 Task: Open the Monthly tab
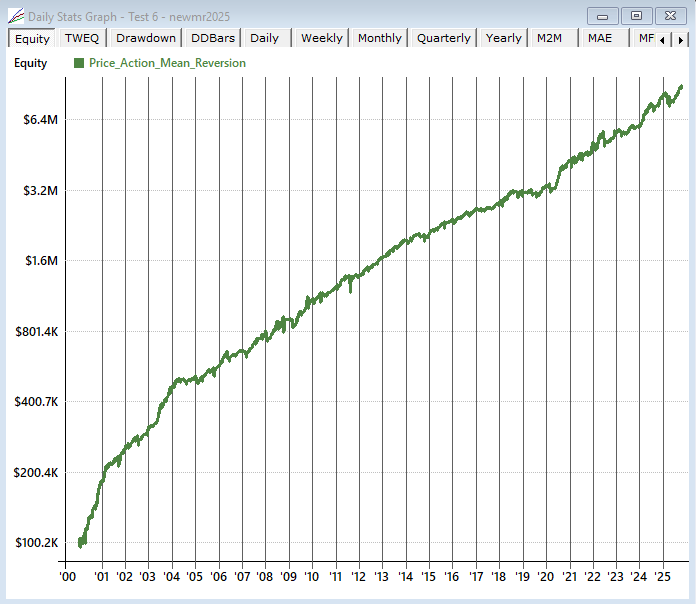380,38
